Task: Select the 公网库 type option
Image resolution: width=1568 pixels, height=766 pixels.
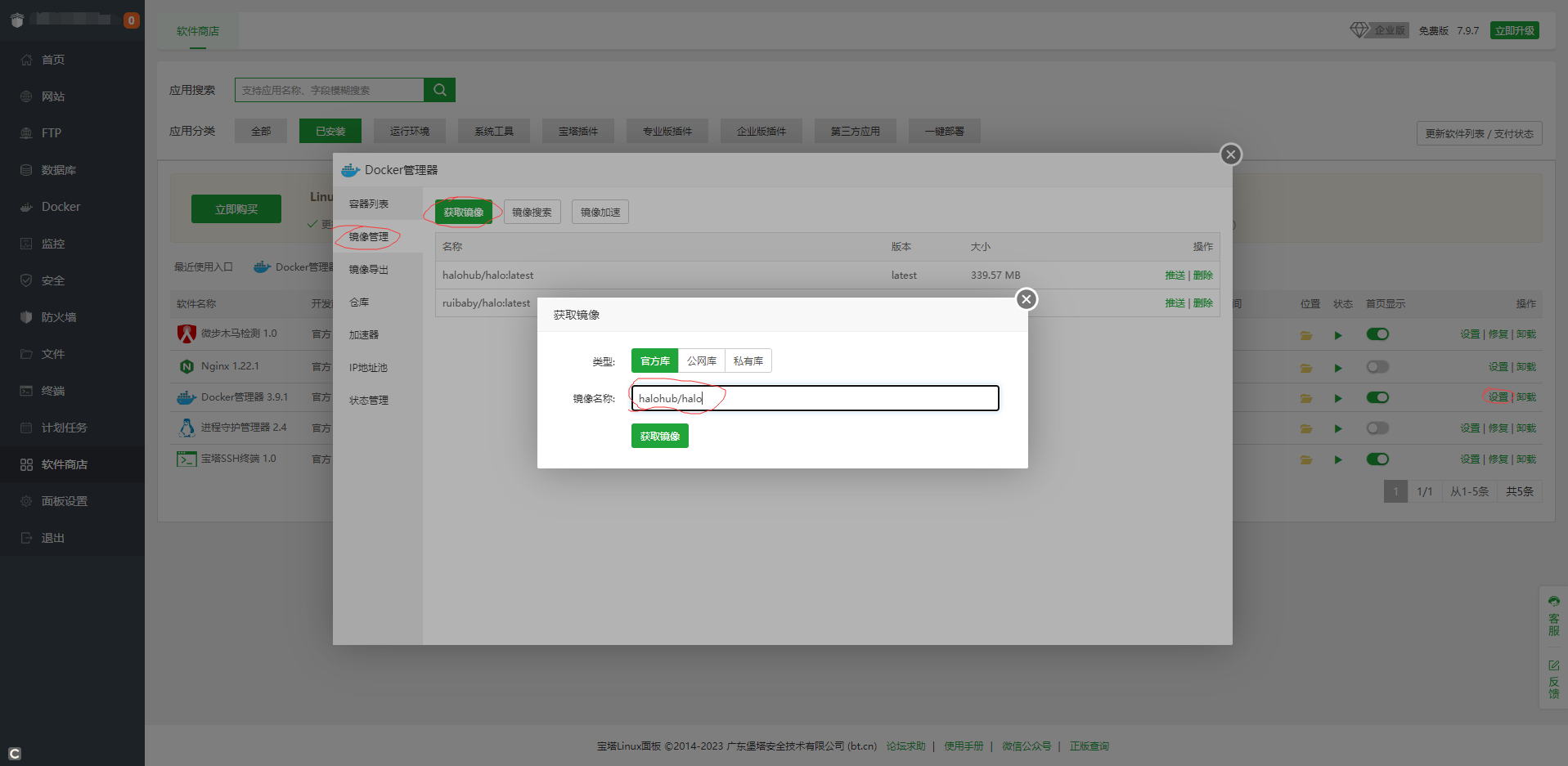Action: click(701, 361)
